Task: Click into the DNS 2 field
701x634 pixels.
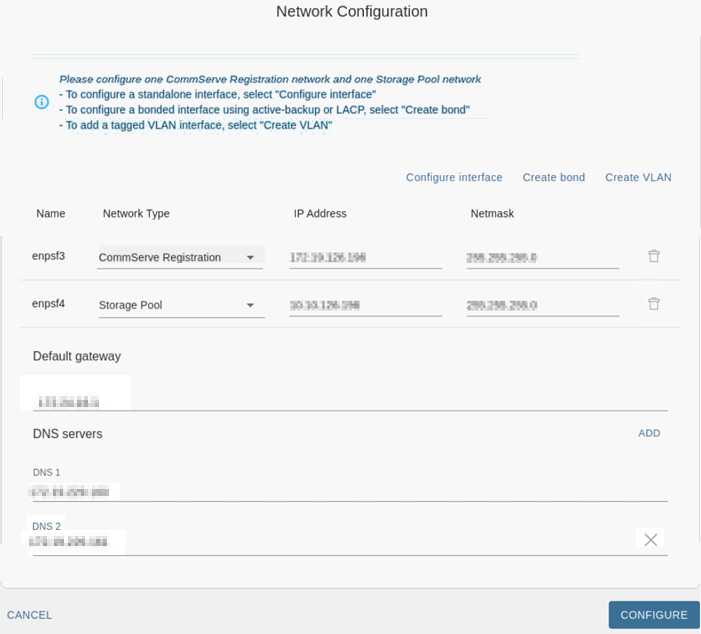Action: (330, 542)
